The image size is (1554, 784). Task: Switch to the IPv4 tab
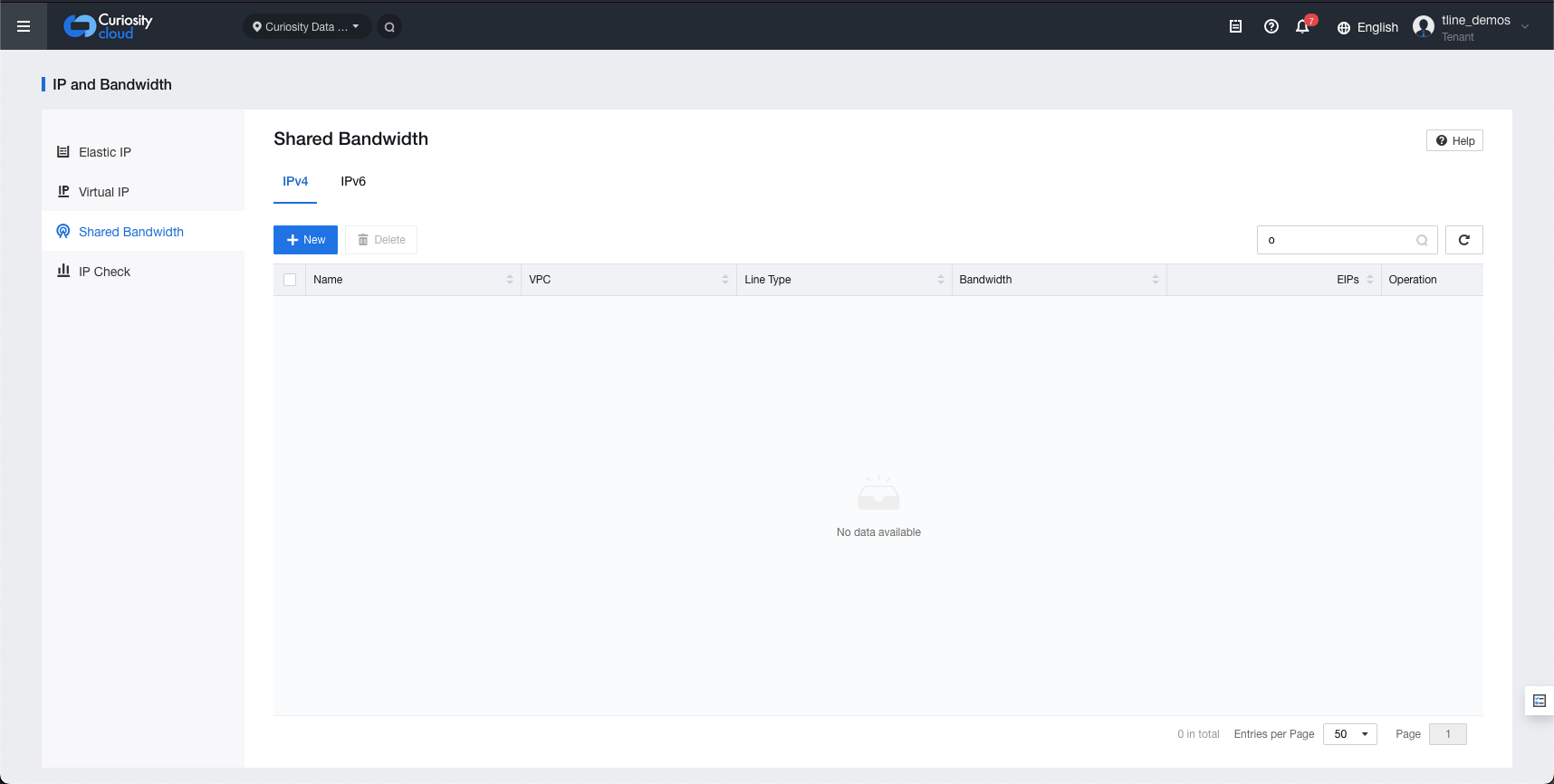pos(295,181)
